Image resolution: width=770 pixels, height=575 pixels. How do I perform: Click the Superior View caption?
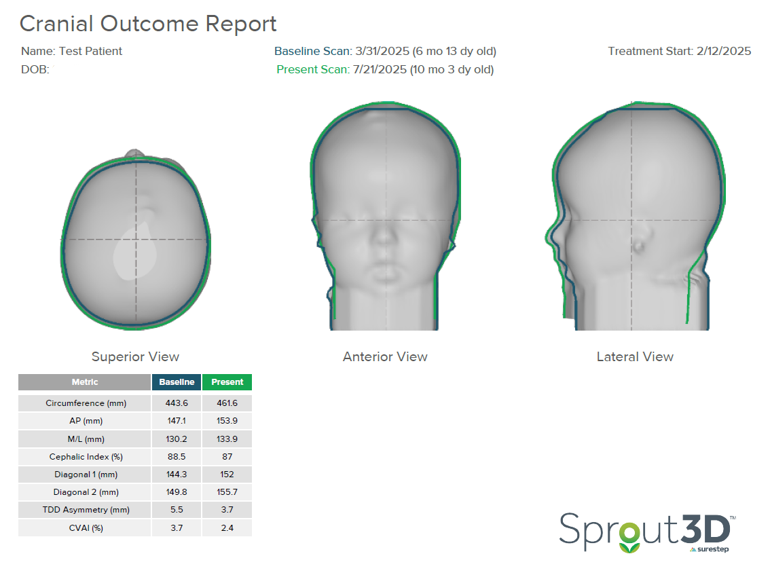[x=135, y=356]
